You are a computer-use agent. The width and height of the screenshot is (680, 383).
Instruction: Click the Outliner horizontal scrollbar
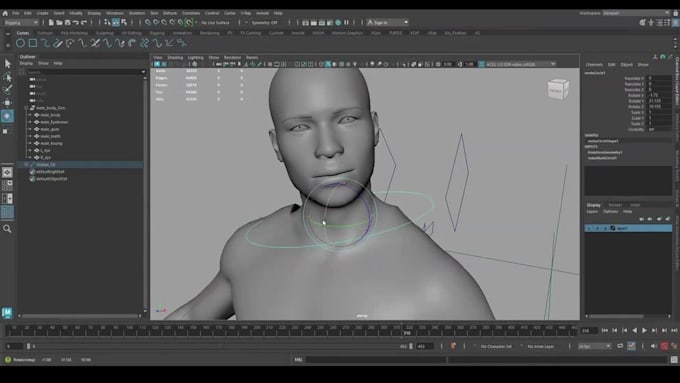[x=80, y=316]
